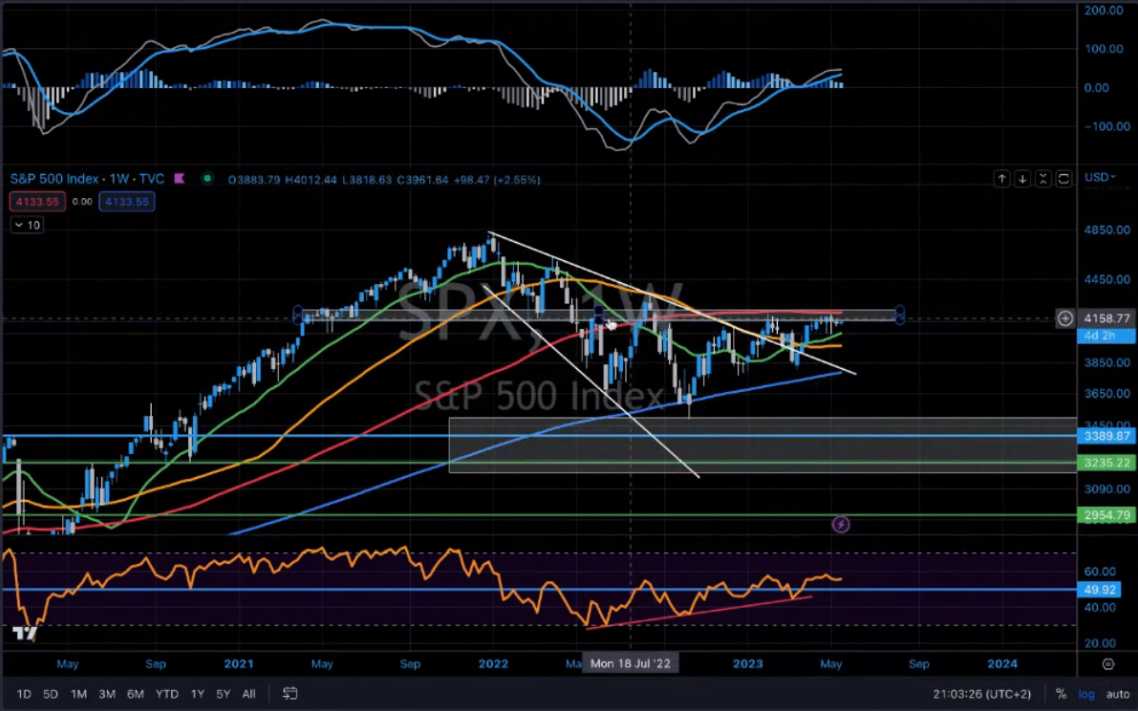Image resolution: width=1138 pixels, height=711 pixels.
Task: Click the move pane down arrow
Action: pyautogui.click(x=1022, y=179)
